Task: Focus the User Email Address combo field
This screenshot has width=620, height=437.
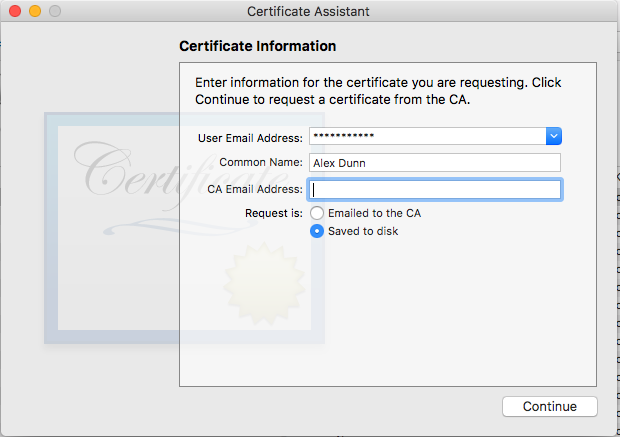Action: 426,136
